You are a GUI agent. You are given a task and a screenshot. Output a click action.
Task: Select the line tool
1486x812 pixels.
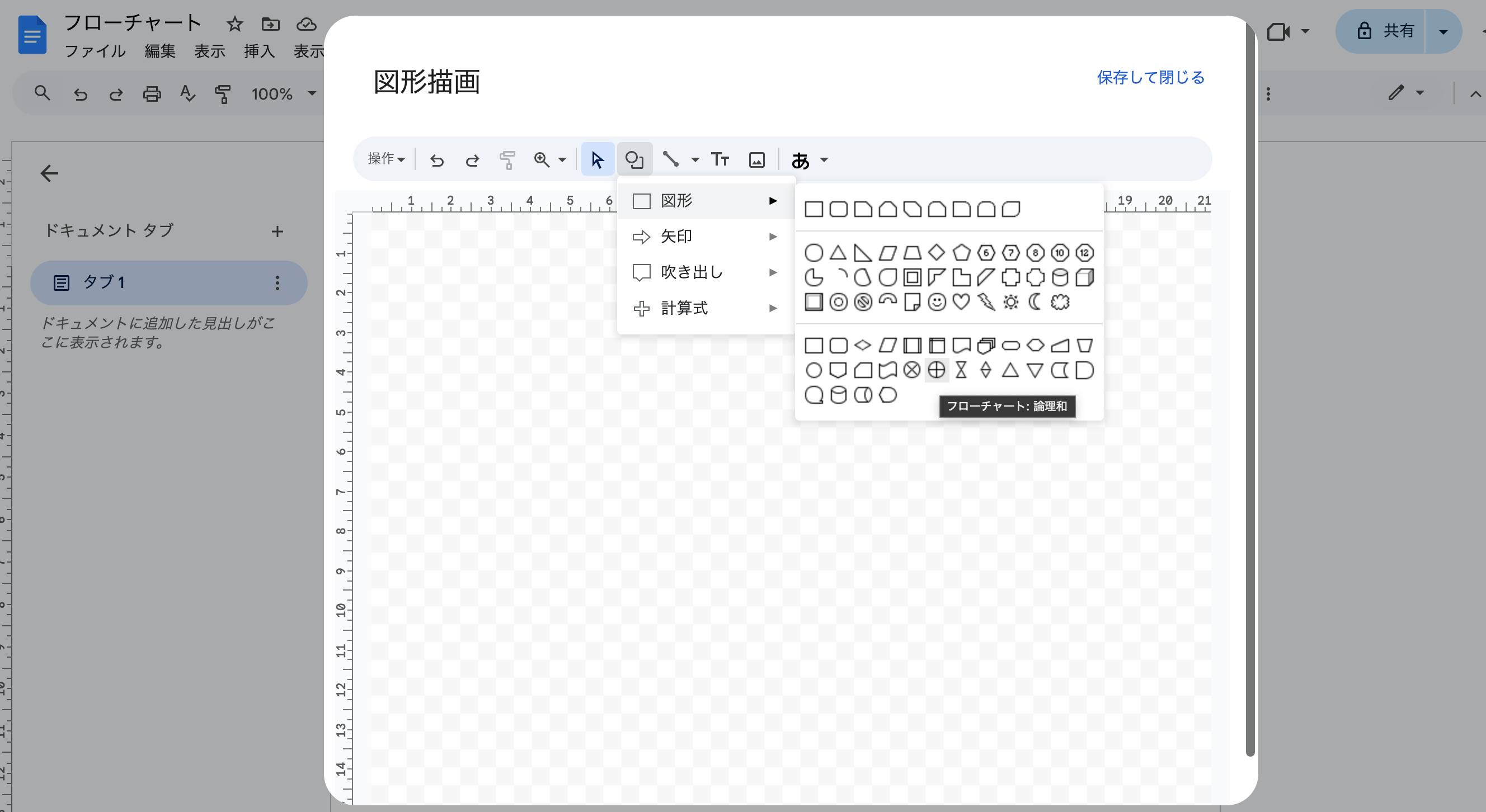point(670,160)
